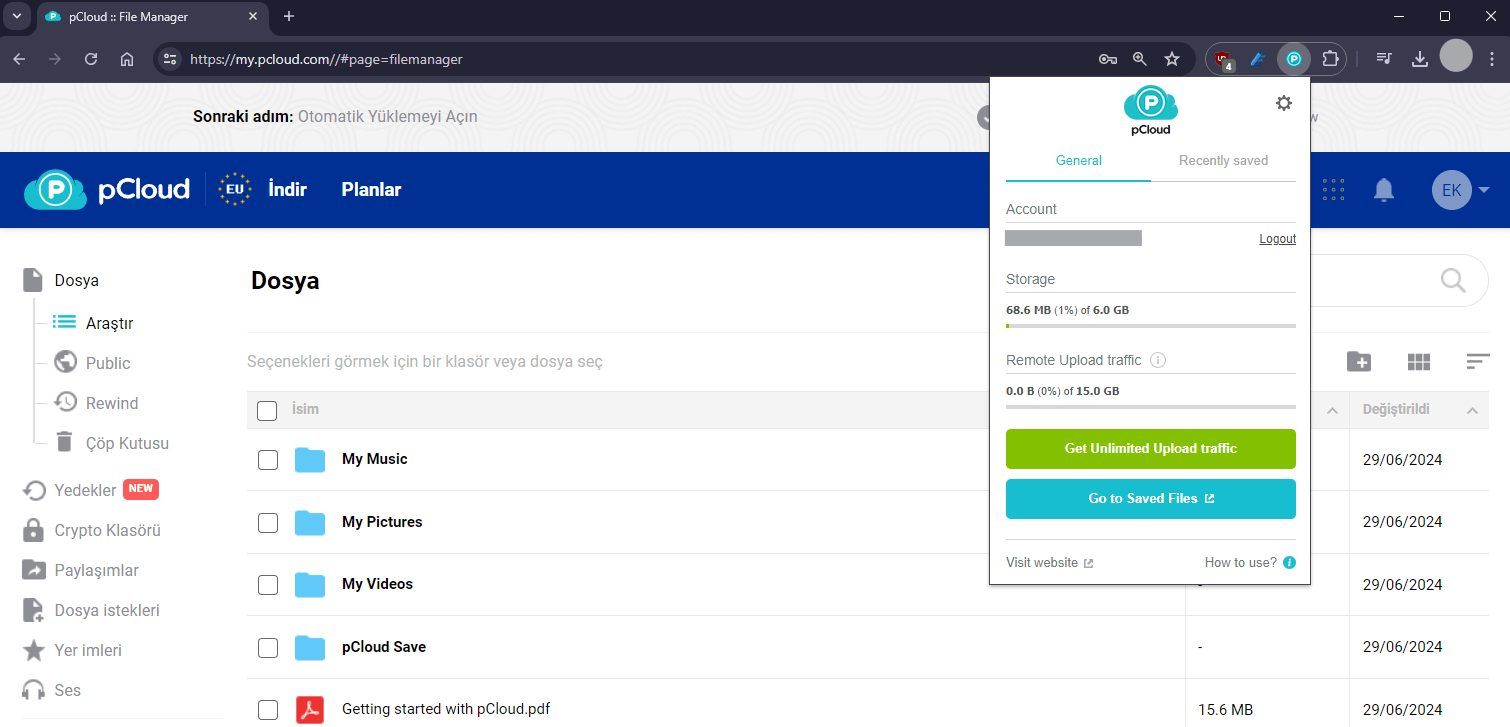Reload the pCloud page

pyautogui.click(x=91, y=59)
